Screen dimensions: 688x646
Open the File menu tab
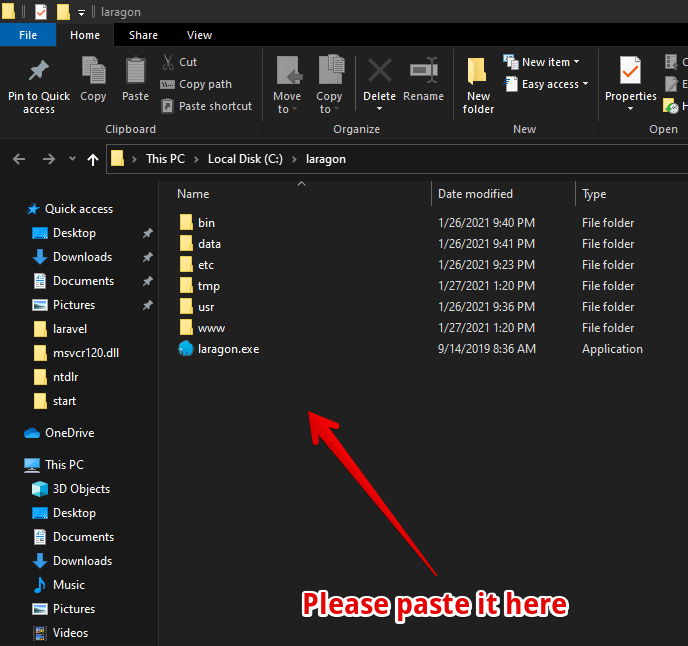tap(28, 35)
